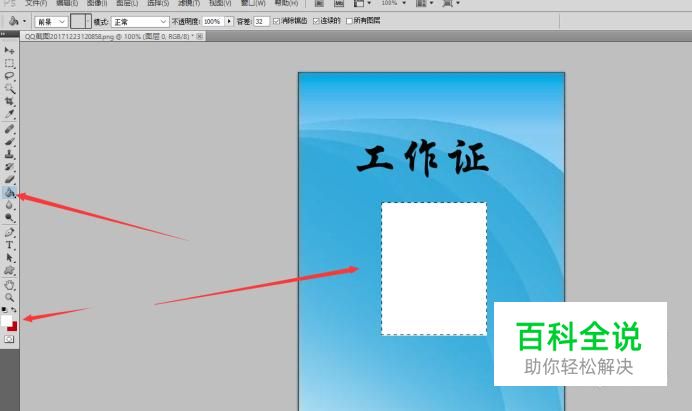Open the Help menu
Image resolution: width=692 pixels, height=411 pixels.
click(286, 3)
